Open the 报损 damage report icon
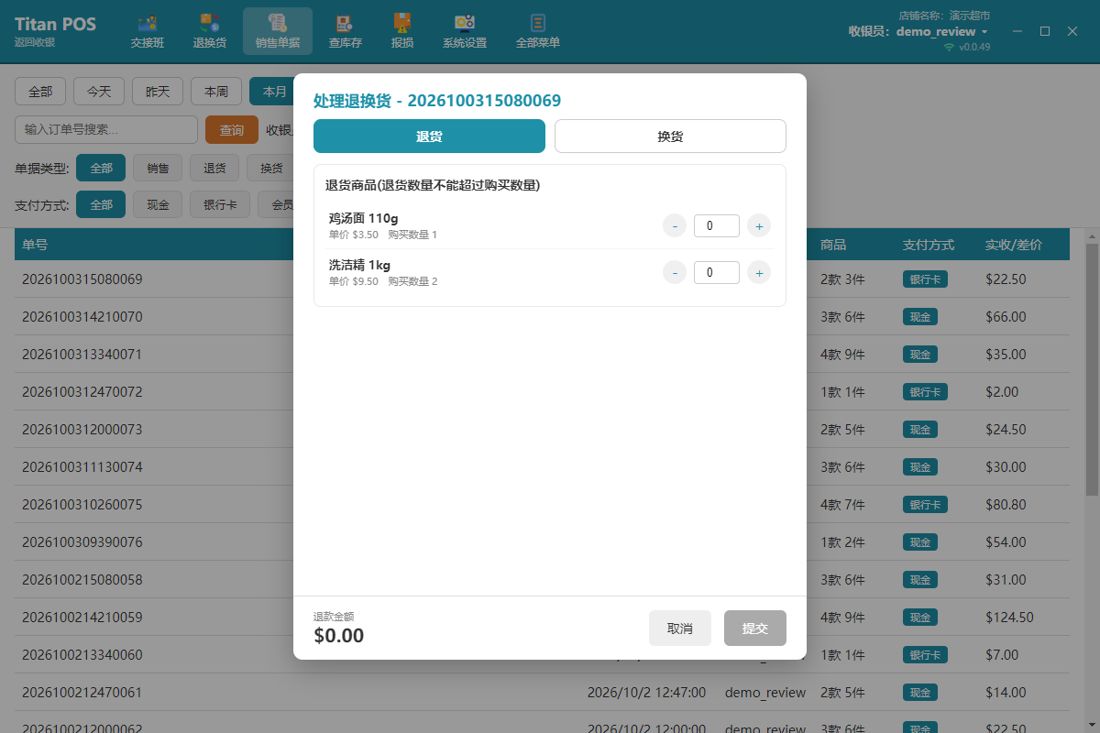The width and height of the screenshot is (1100, 733). pyautogui.click(x=402, y=32)
